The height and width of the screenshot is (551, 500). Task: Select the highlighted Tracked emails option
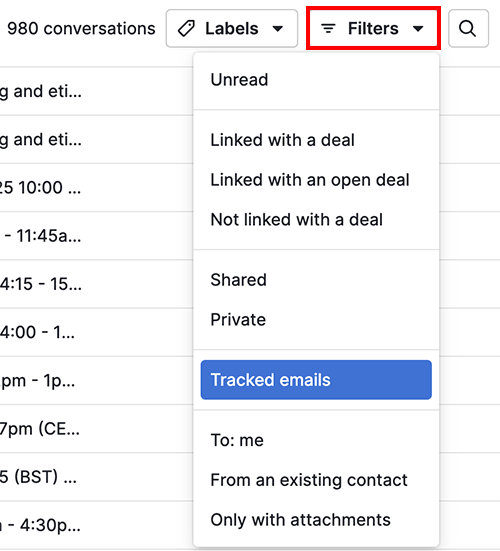point(316,380)
